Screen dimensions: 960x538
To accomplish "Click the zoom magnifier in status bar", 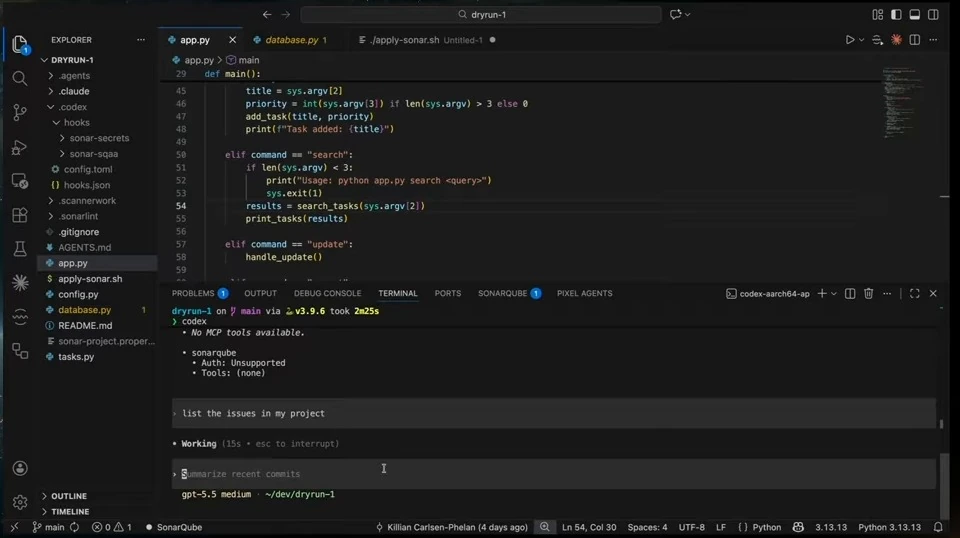I will point(544,527).
